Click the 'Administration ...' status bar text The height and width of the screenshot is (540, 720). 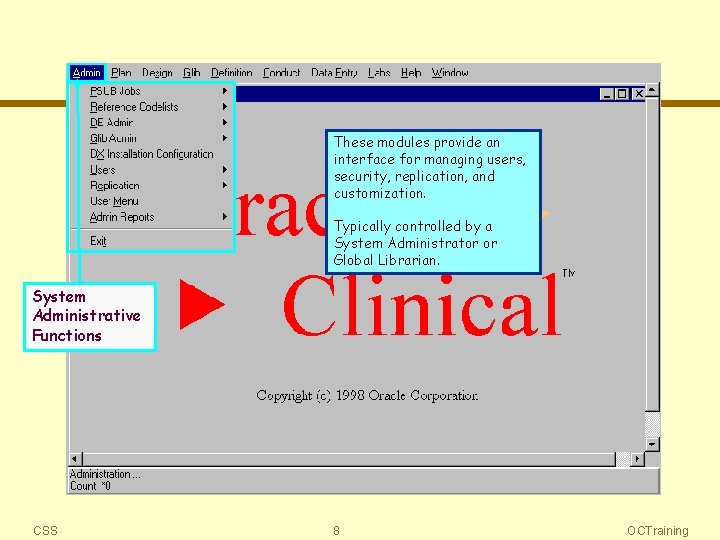point(105,474)
